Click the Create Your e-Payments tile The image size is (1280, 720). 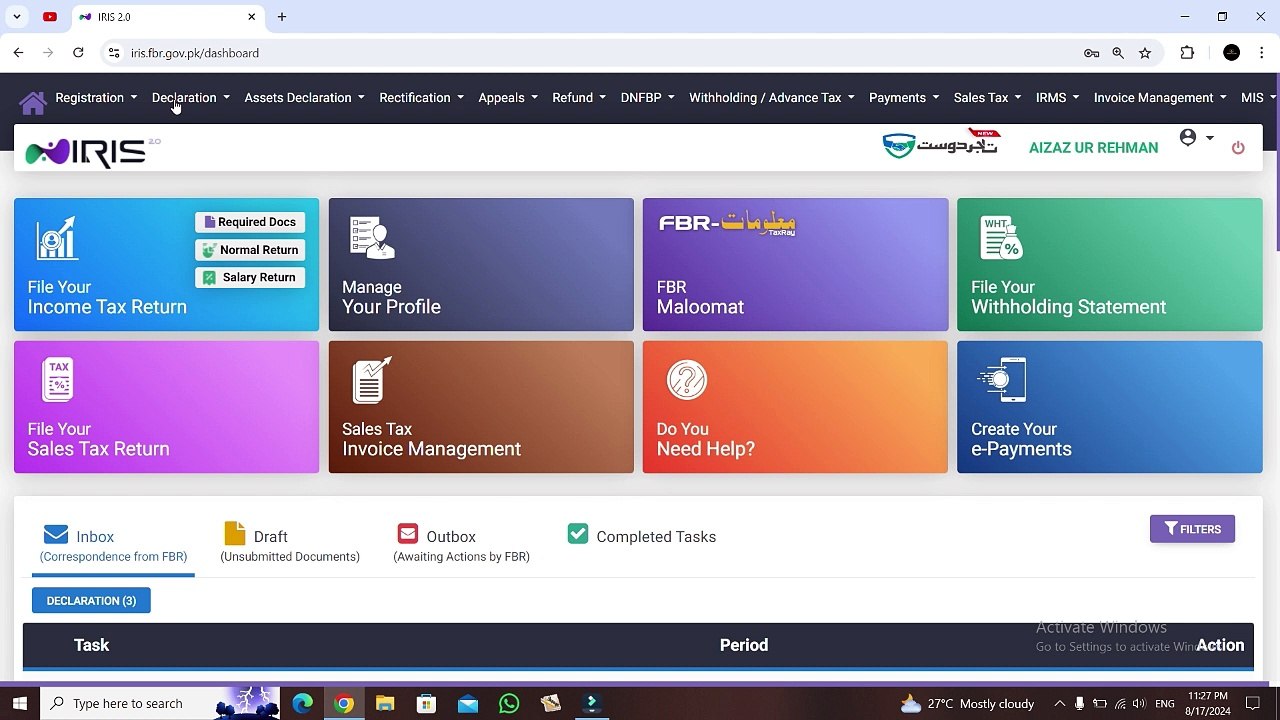coord(1110,407)
